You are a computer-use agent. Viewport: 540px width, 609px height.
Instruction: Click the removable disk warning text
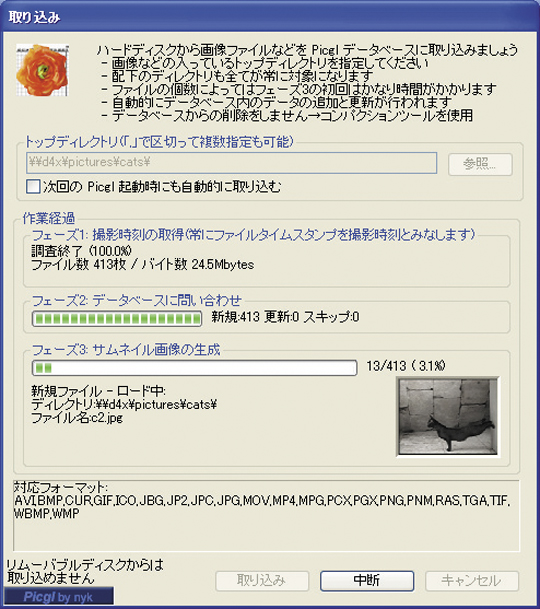coord(85,572)
